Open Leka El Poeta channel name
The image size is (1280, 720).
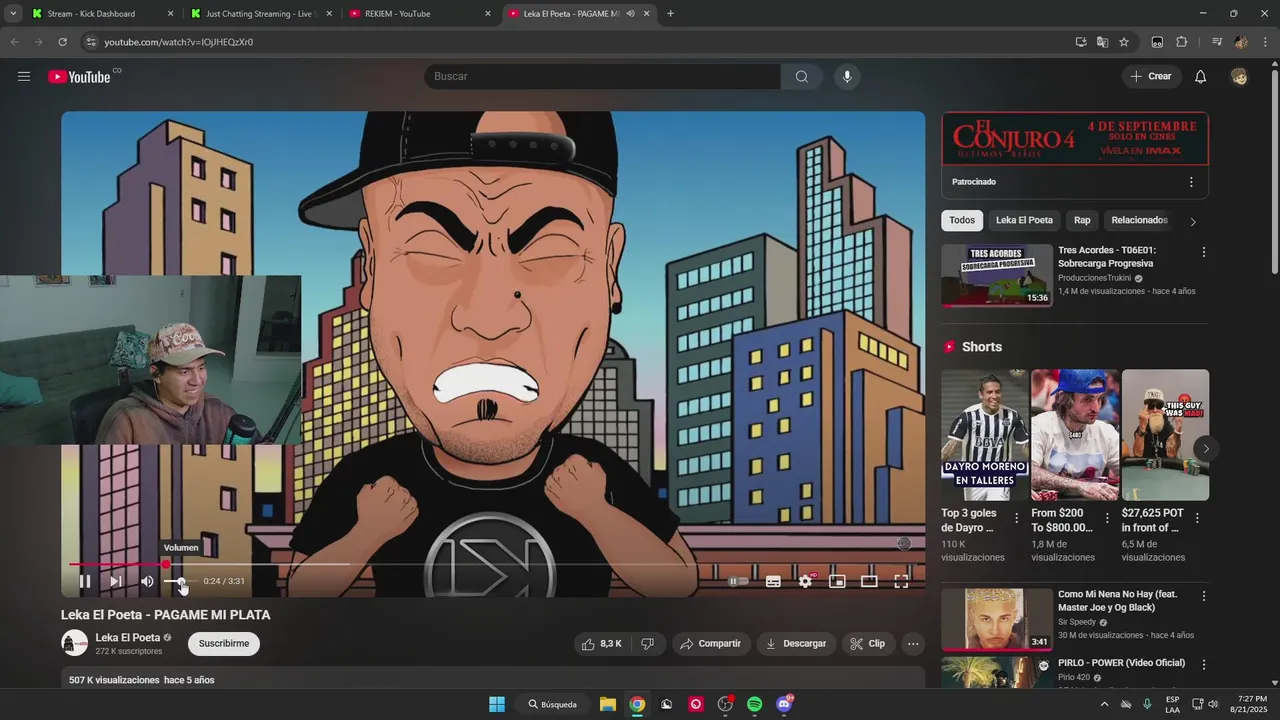tap(128, 638)
